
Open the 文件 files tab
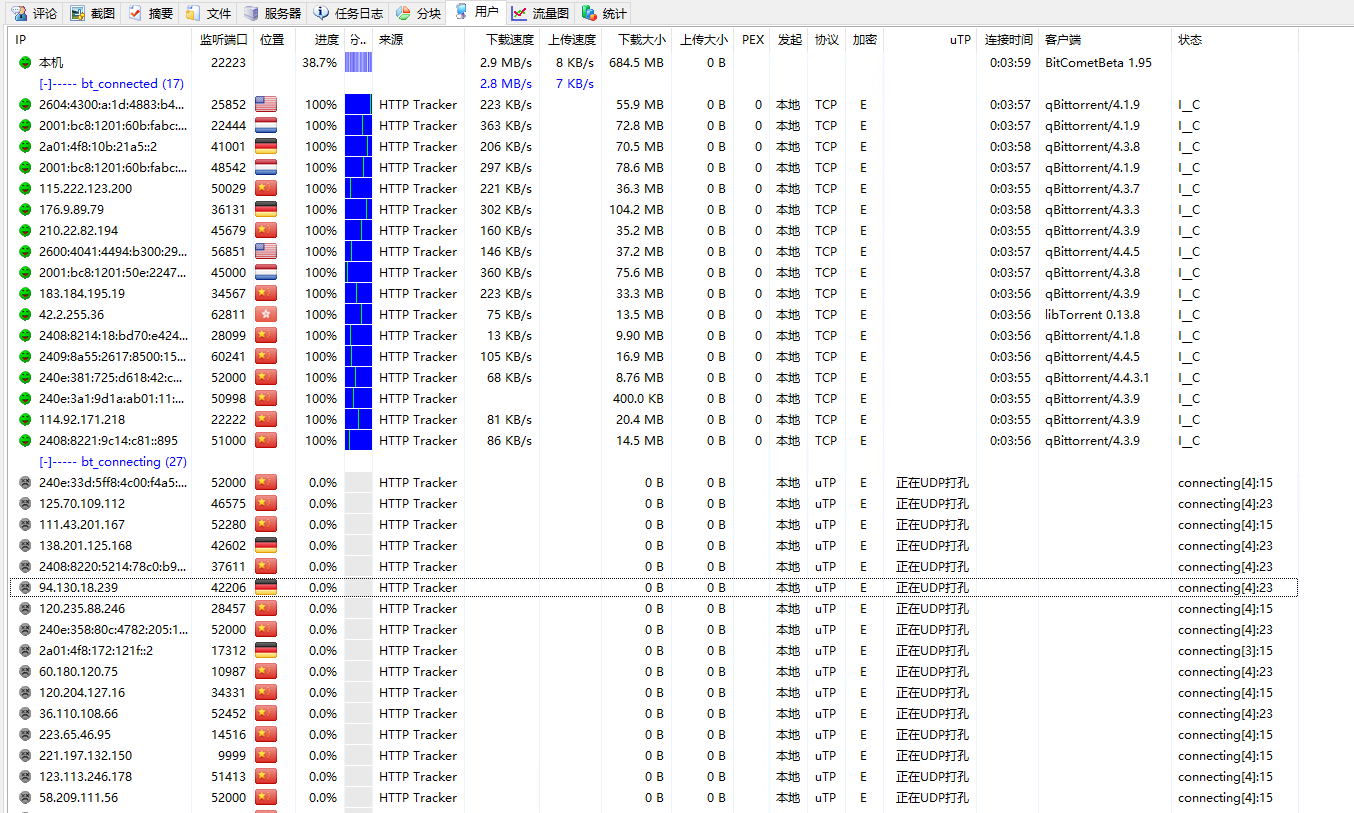click(208, 14)
